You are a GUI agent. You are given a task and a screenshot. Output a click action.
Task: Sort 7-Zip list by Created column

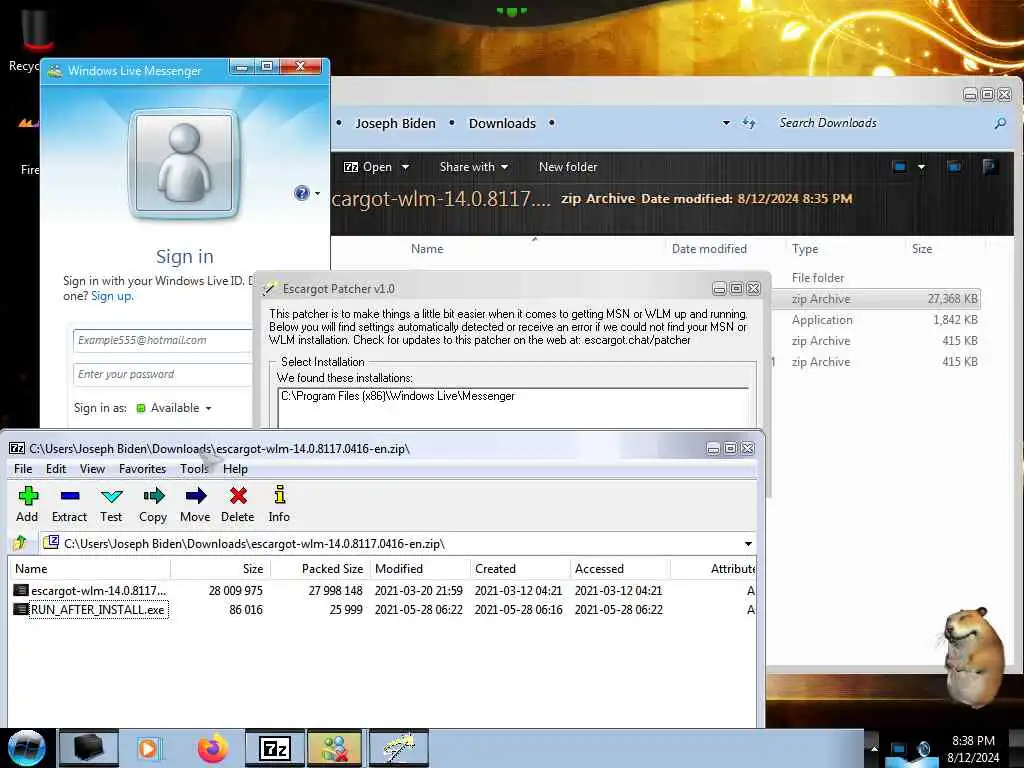520,569
